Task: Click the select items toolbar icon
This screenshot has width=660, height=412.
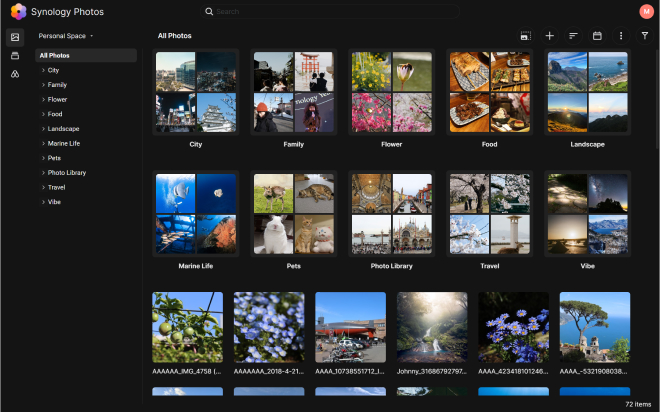Action: pyautogui.click(x=525, y=36)
